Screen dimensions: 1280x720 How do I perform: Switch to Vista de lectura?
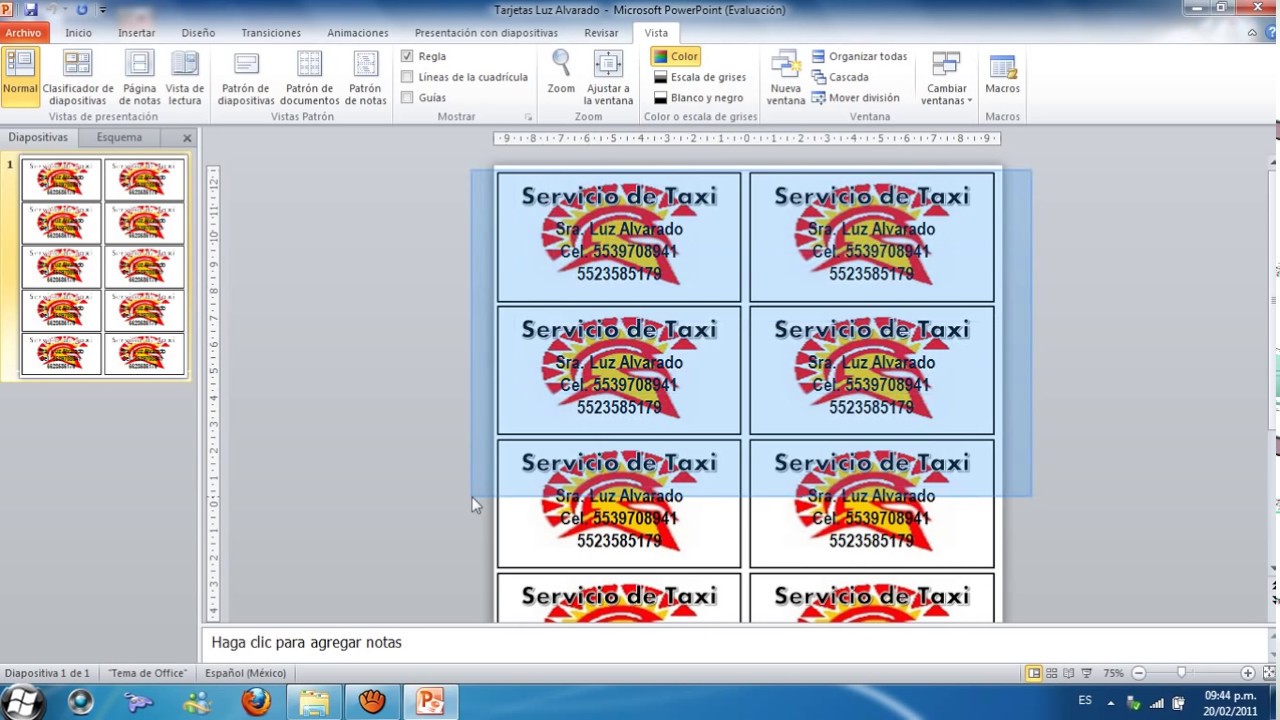185,78
